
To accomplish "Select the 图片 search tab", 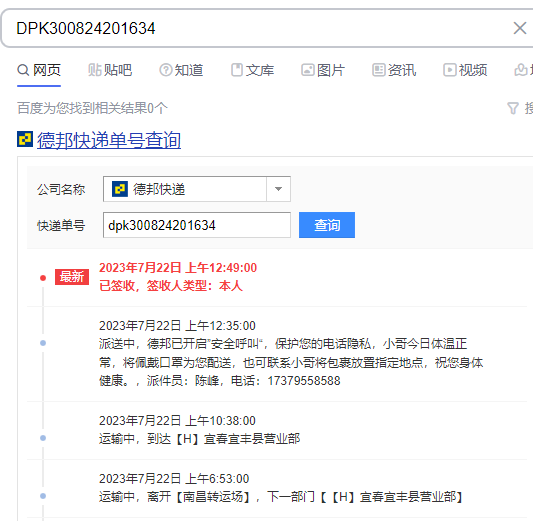I will (x=323, y=70).
